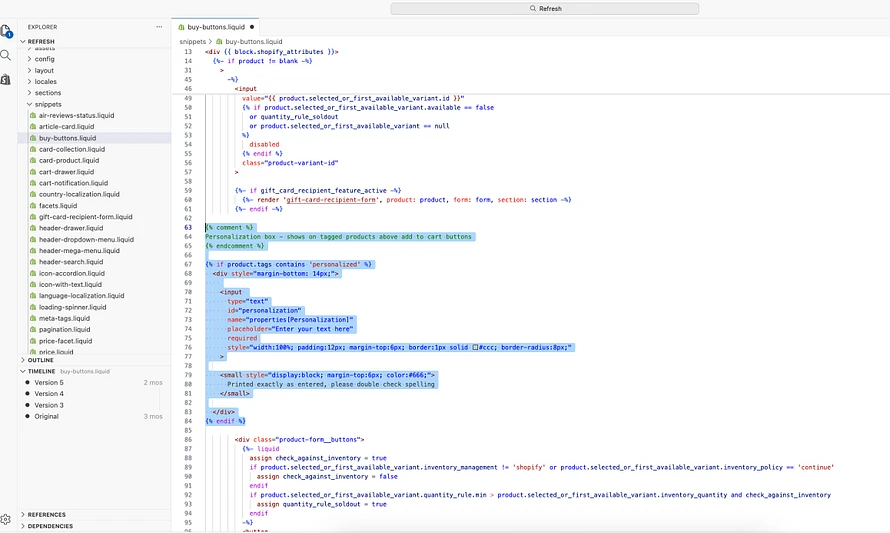890x533 pixels.
Task: Expand the REFERENCES panel
Action: (x=47, y=515)
